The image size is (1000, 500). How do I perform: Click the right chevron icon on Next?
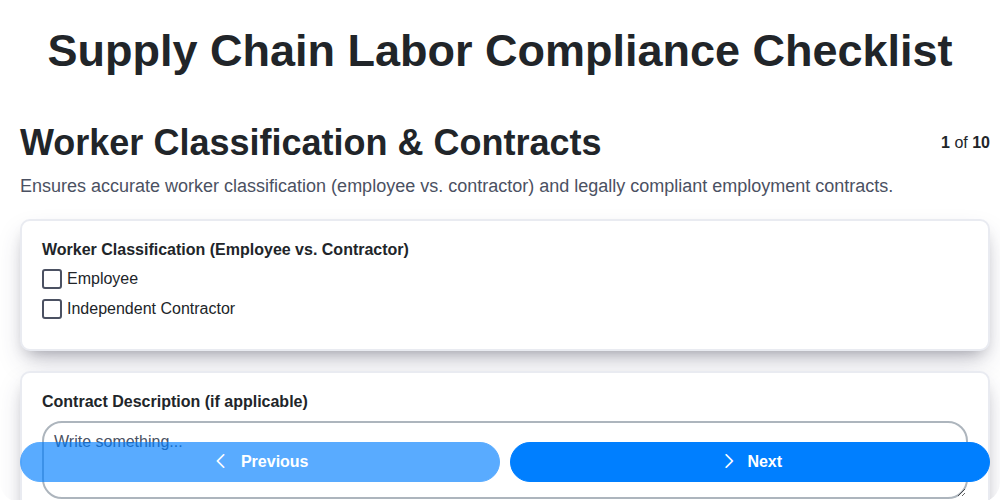point(729,461)
